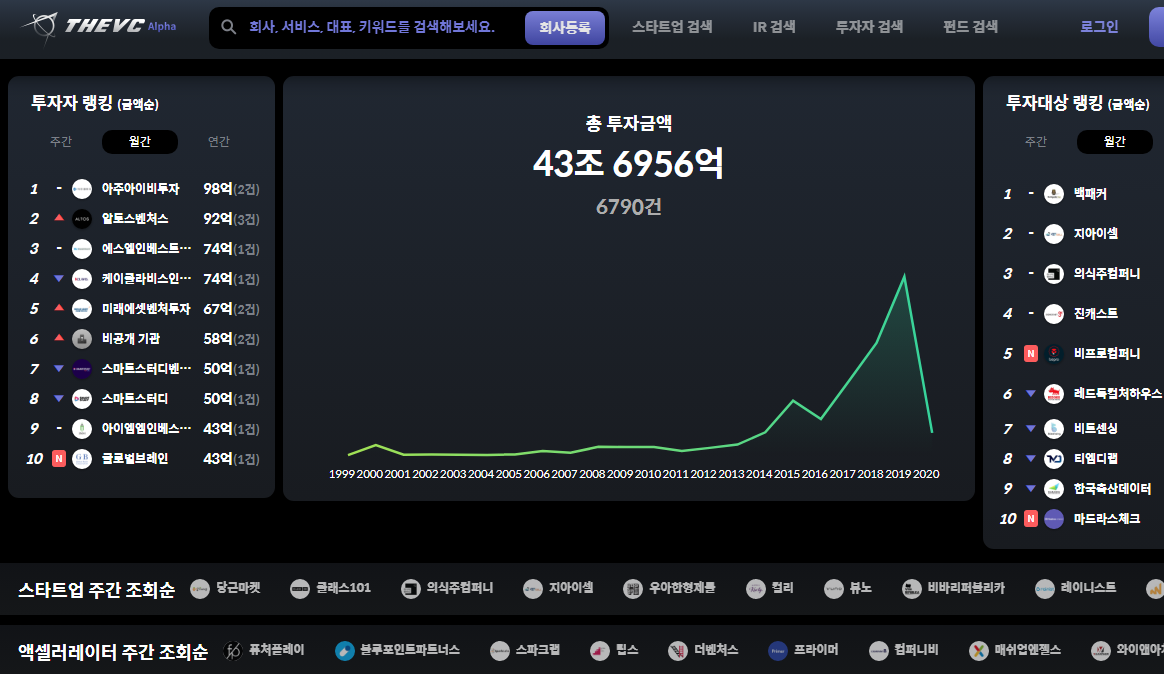1164x674 pixels.
Task: Open 투자자 검색 menu
Action: tap(869, 27)
